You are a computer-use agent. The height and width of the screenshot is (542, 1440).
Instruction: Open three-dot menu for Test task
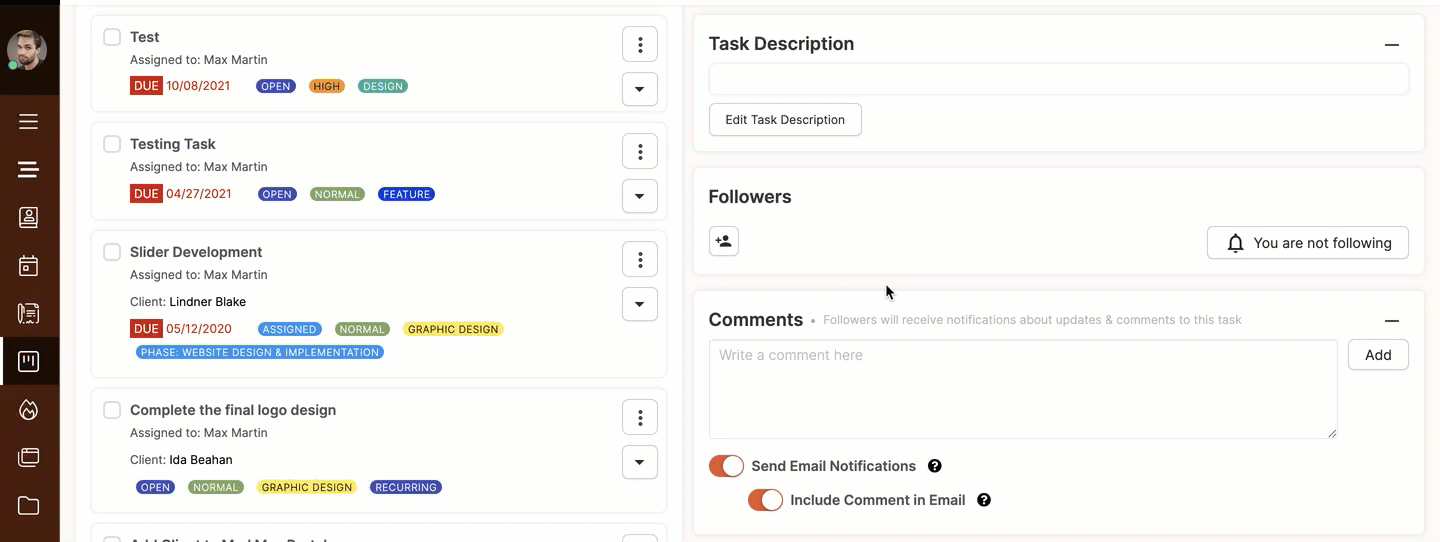pyautogui.click(x=640, y=44)
